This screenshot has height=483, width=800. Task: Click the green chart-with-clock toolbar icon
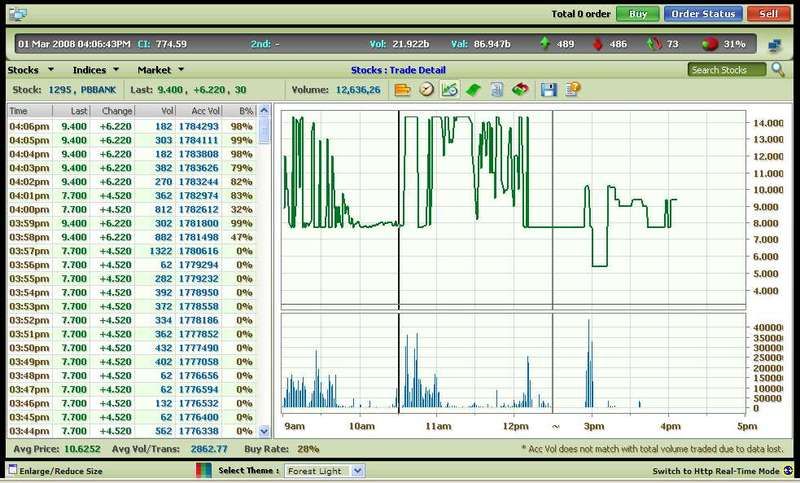[x=449, y=90]
